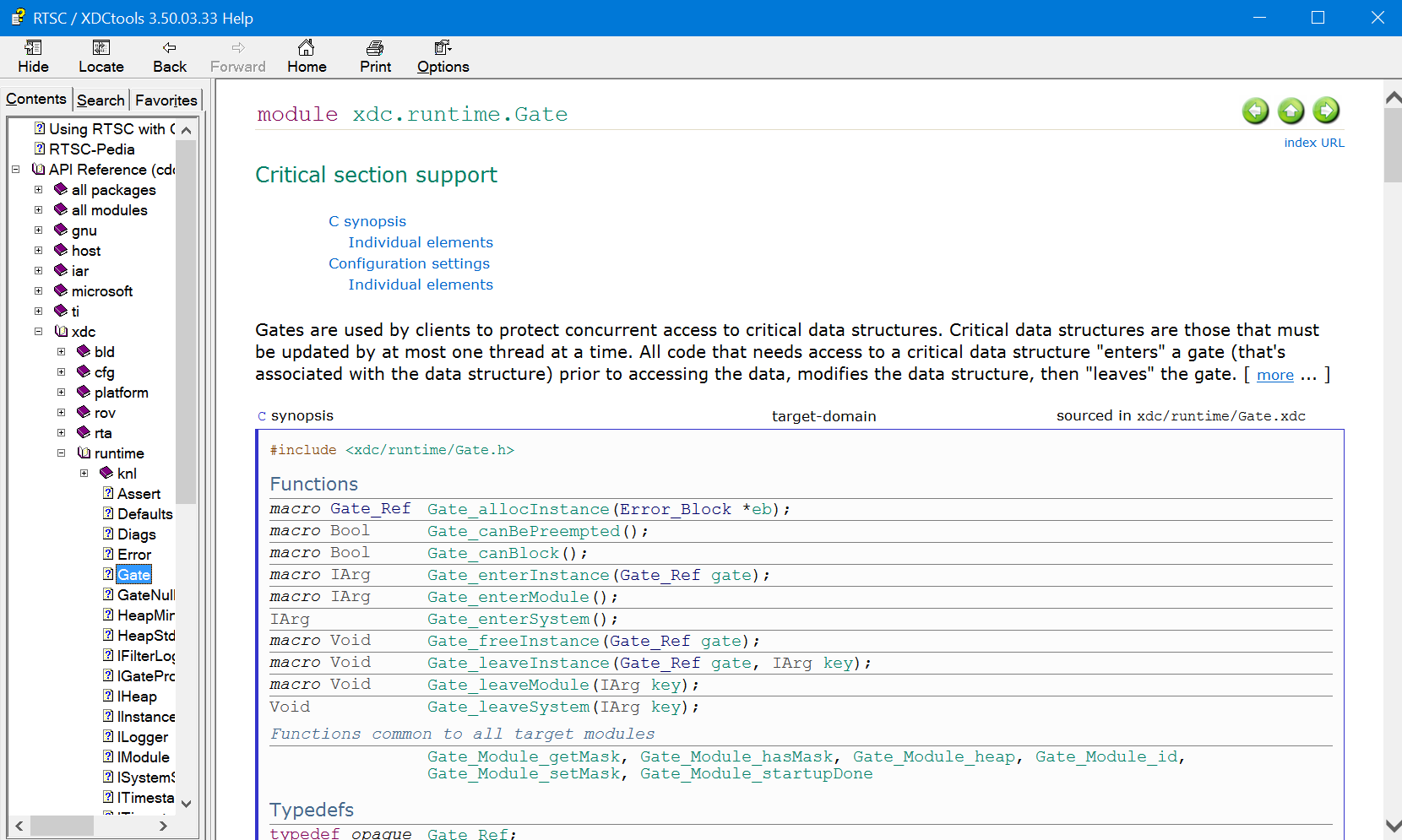Collapse the xdc package node
Image resolution: width=1402 pixels, height=840 pixels.
click(x=38, y=332)
